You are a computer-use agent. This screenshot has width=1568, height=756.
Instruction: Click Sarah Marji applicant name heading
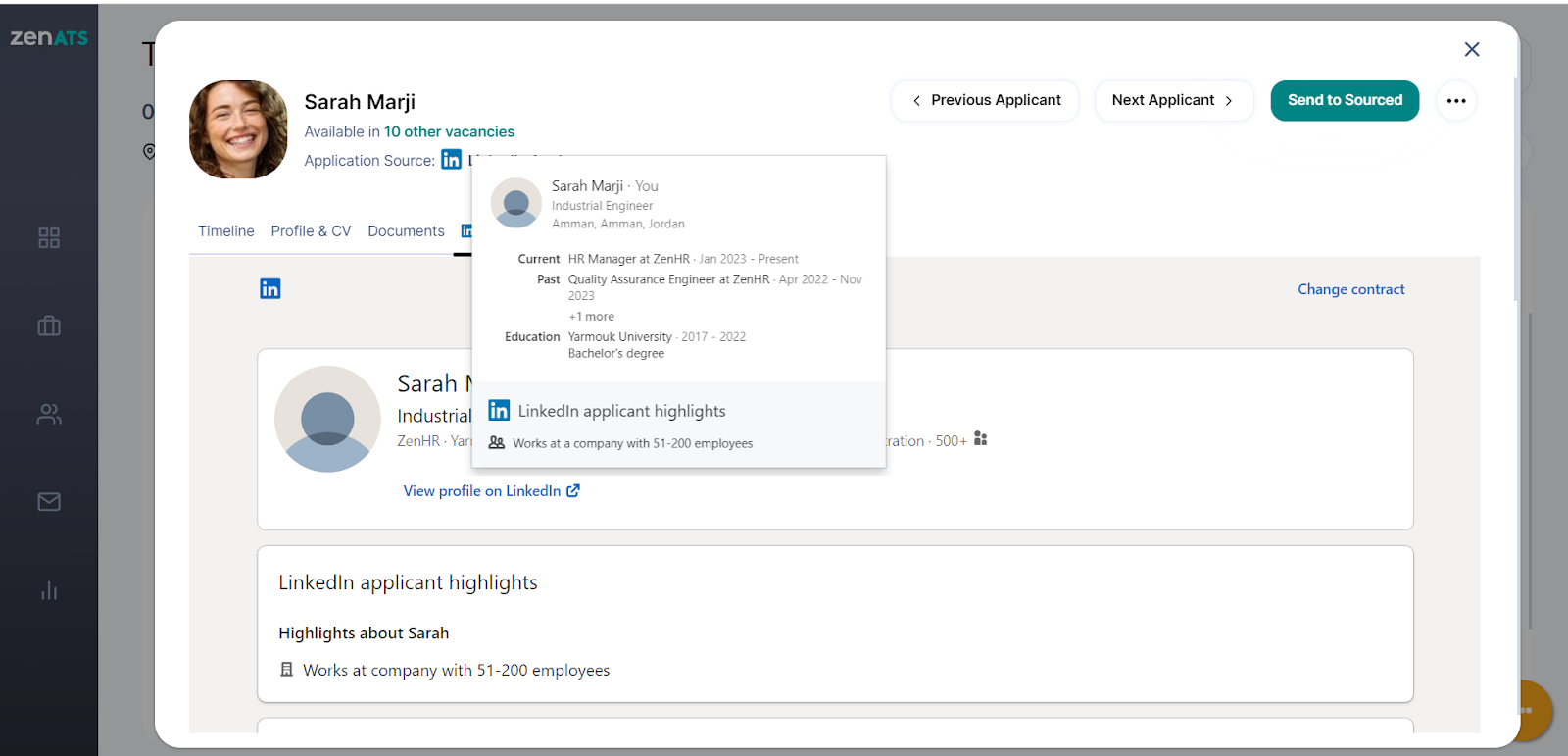(360, 102)
